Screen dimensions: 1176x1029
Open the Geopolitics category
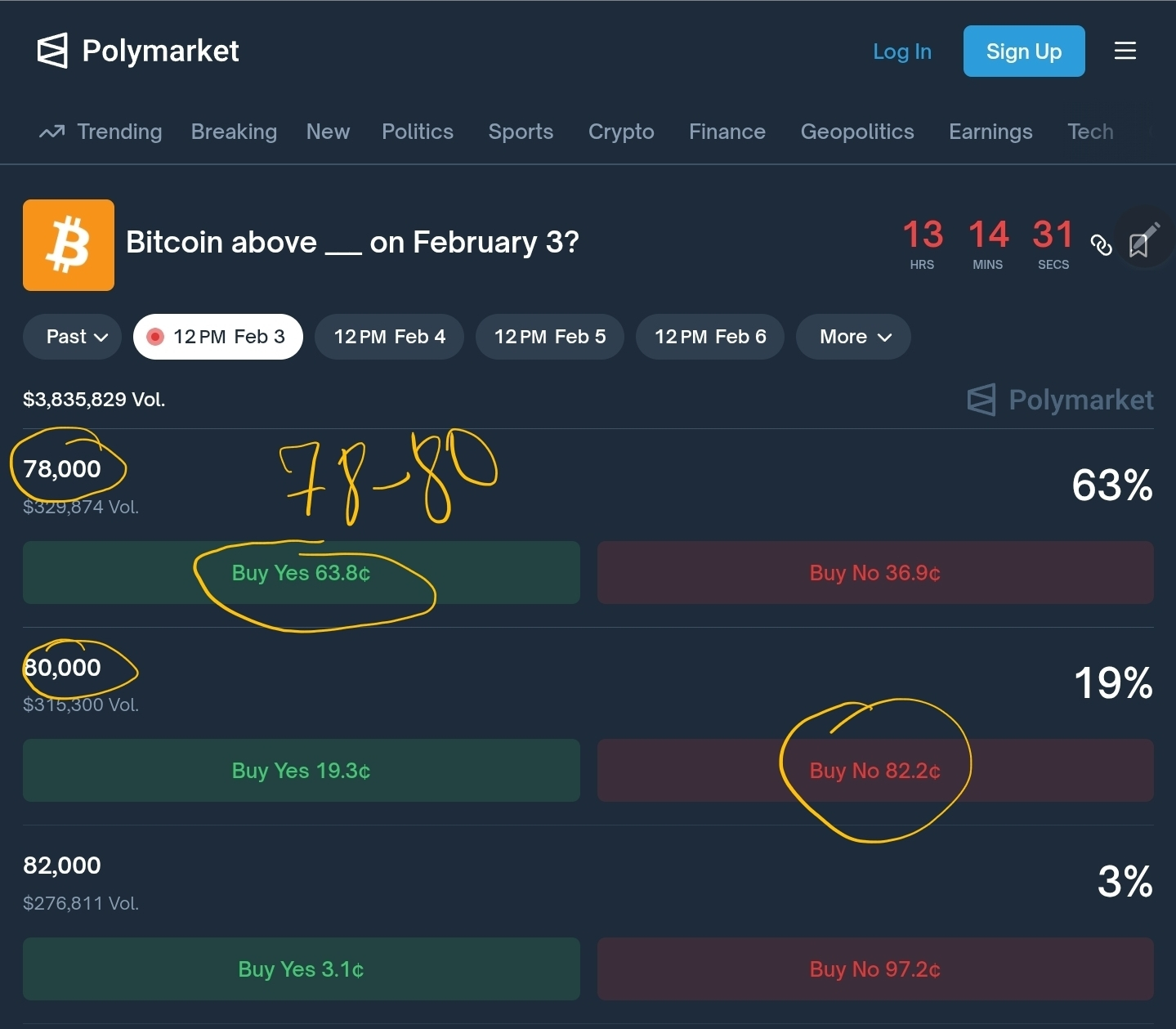point(857,132)
